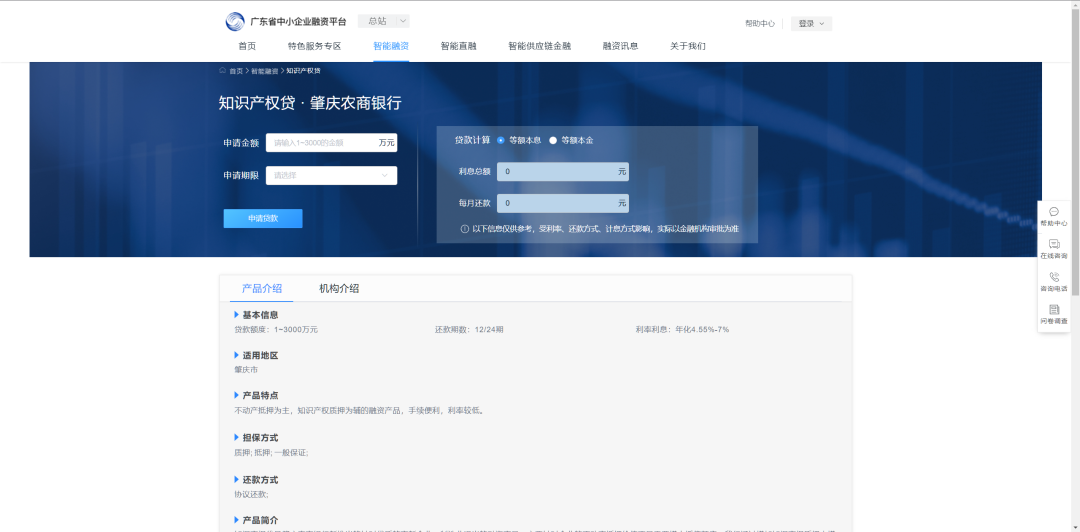Expand the 基本信息 section triangle
Viewport: 1080px width, 532px height.
coord(236,314)
